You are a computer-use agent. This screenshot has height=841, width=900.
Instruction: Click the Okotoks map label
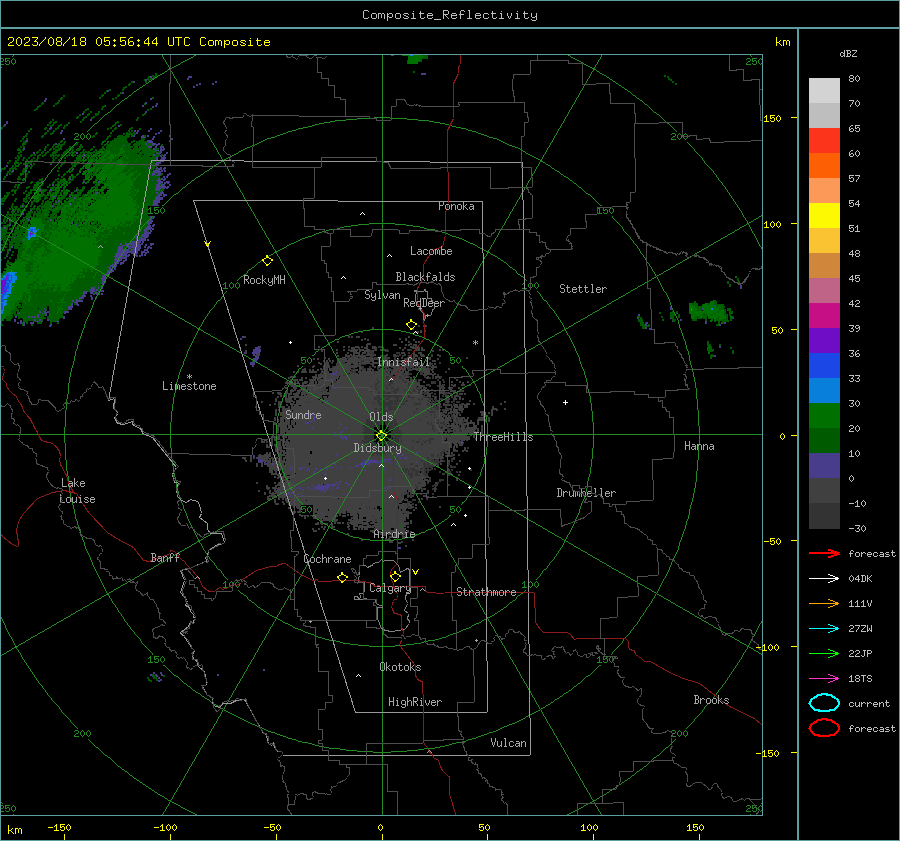(400, 667)
